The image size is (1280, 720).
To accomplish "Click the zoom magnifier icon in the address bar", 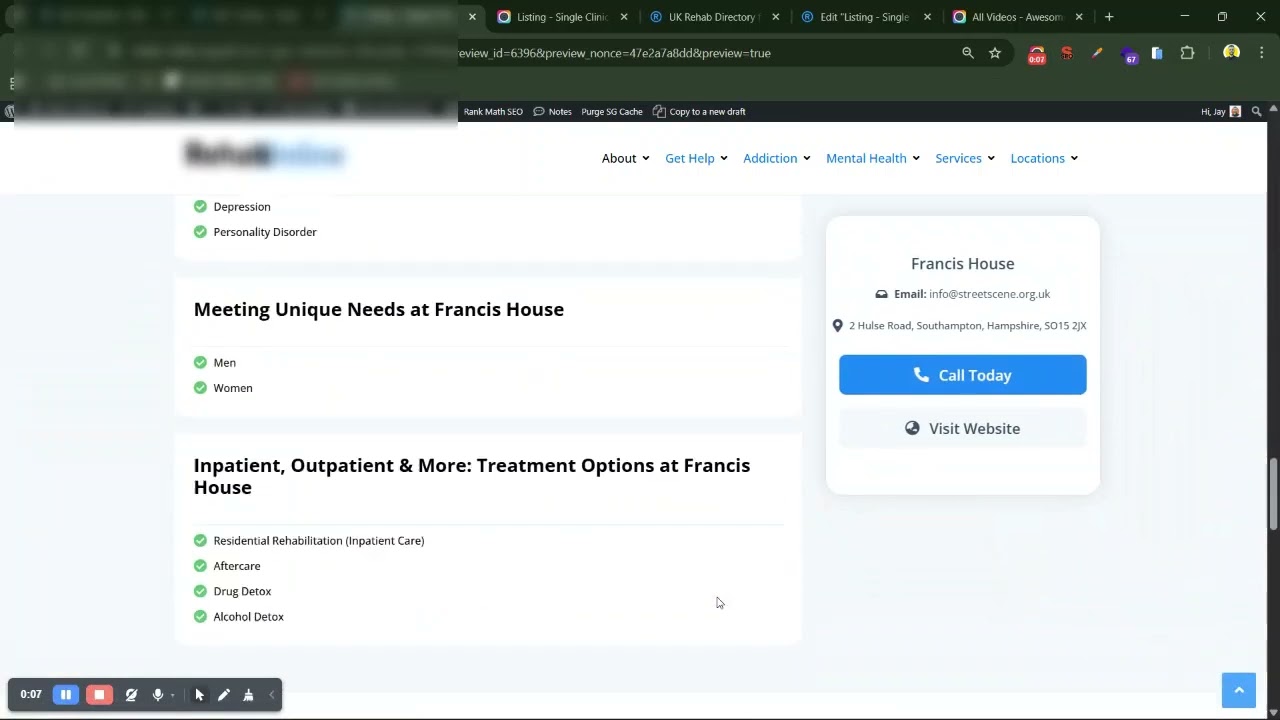I will click(x=968, y=53).
